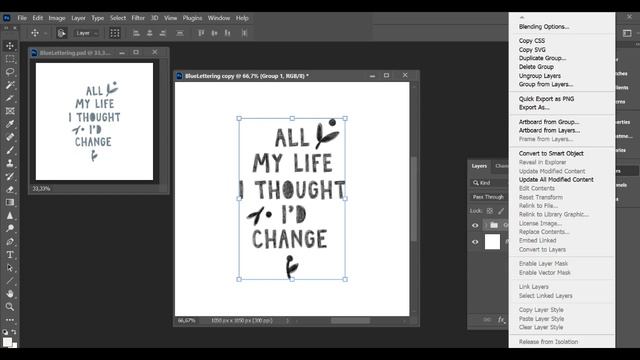Select the Lasso tool

[x=10, y=72]
